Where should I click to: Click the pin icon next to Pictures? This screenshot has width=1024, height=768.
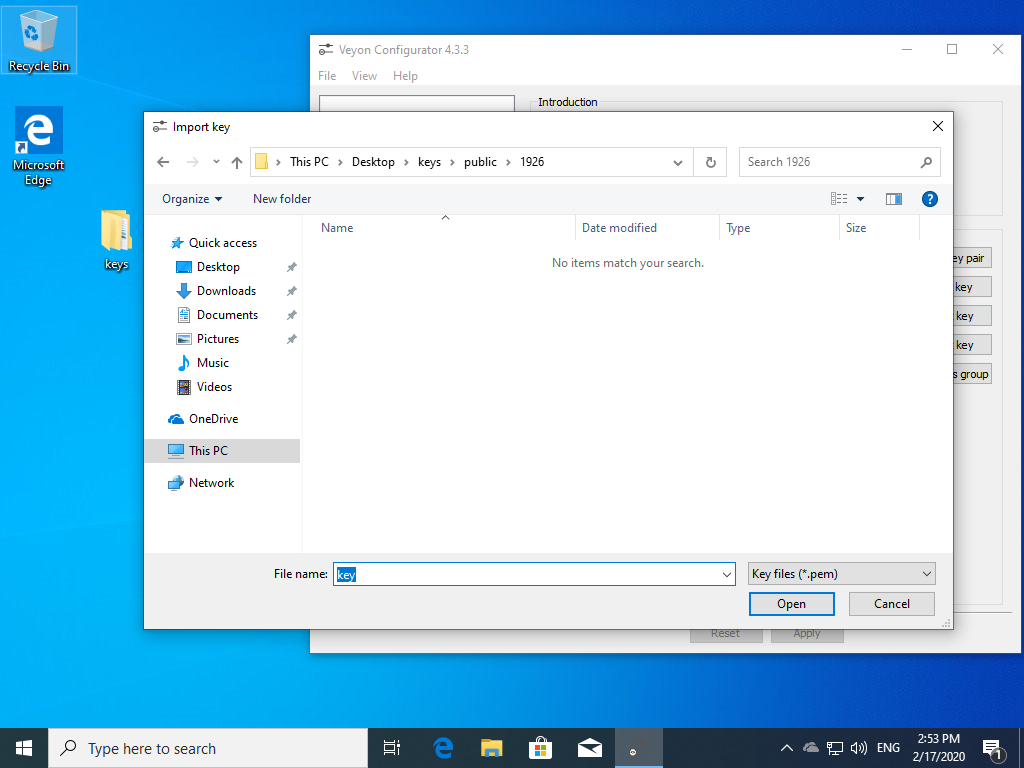[291, 339]
